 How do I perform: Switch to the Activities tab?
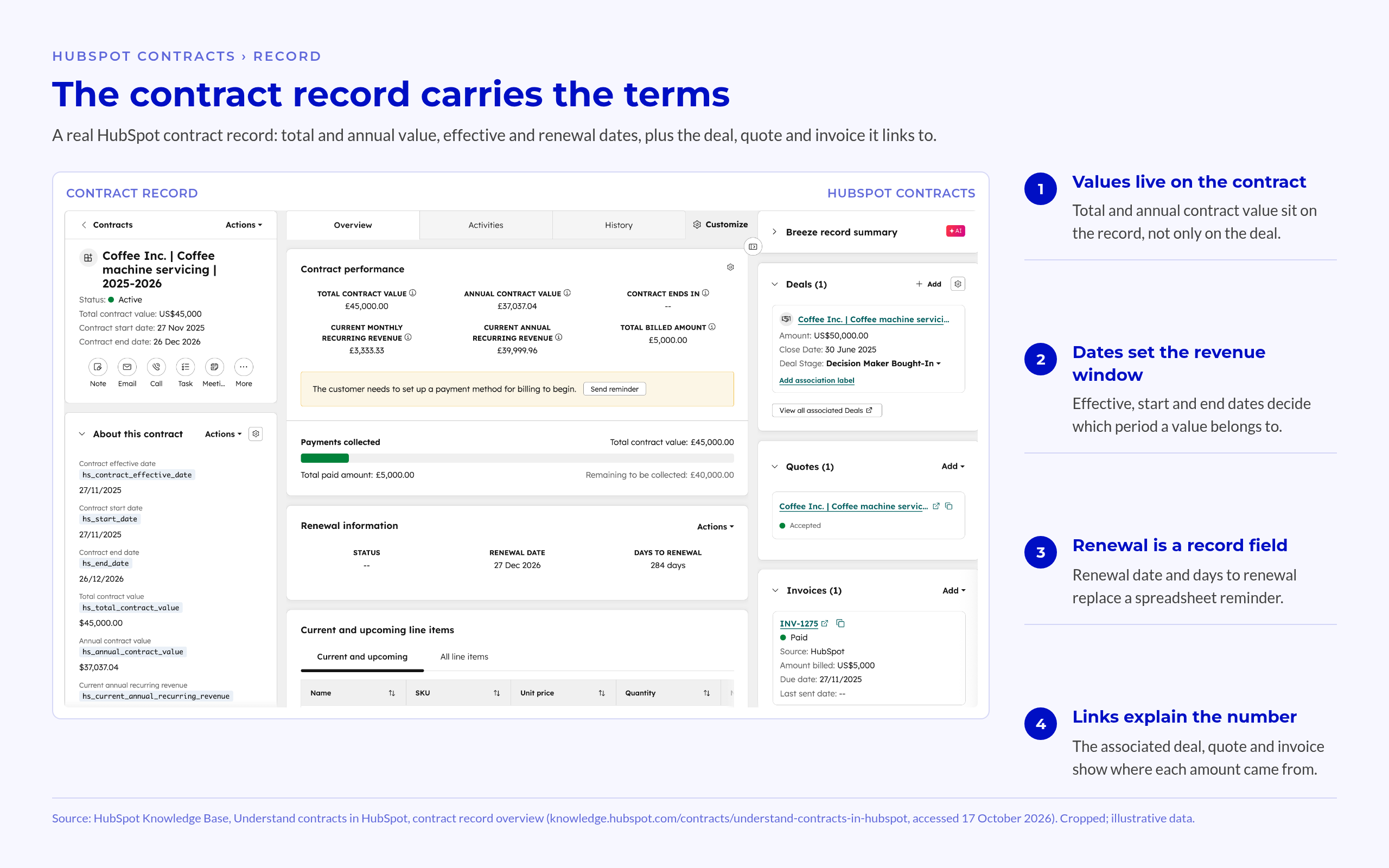[486, 225]
